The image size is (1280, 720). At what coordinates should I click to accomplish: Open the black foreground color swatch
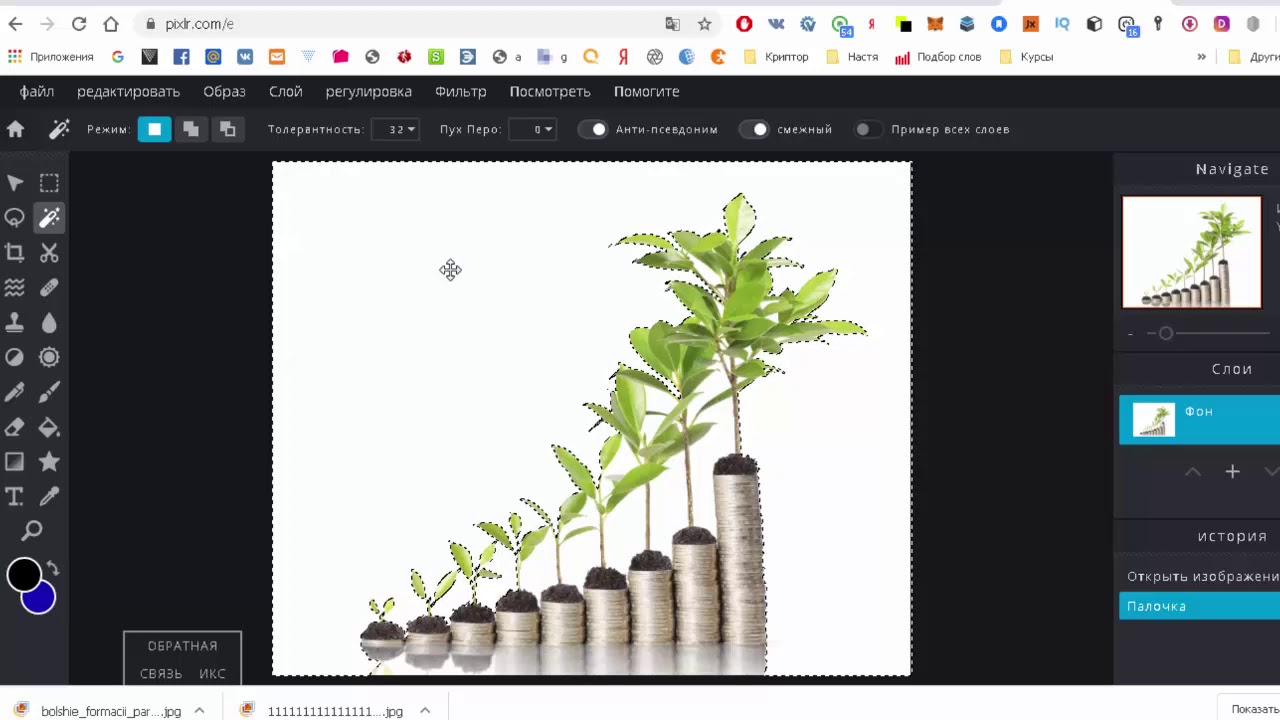23,575
